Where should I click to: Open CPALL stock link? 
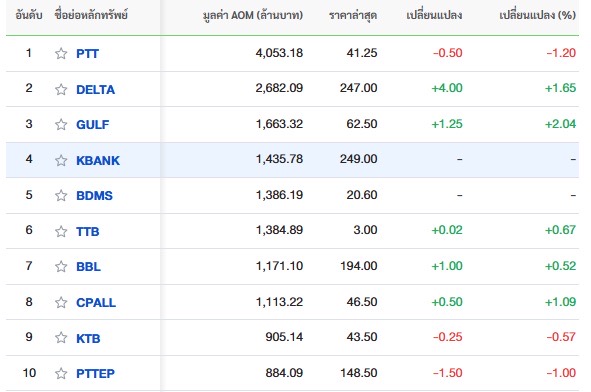96,302
